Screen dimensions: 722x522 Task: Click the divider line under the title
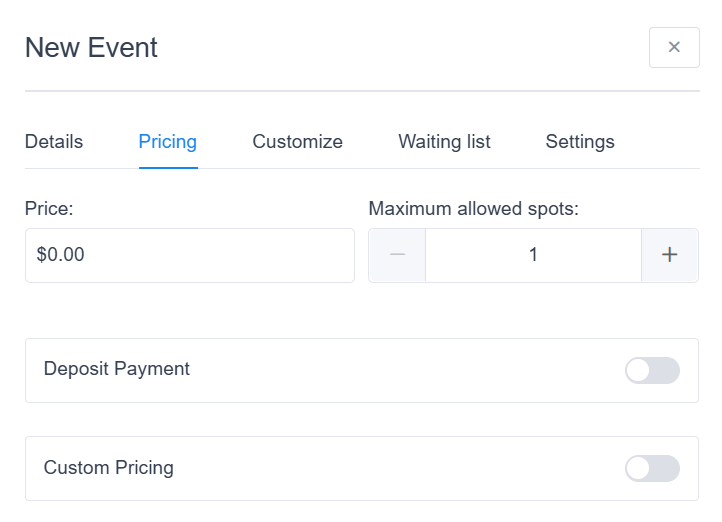click(x=361, y=91)
